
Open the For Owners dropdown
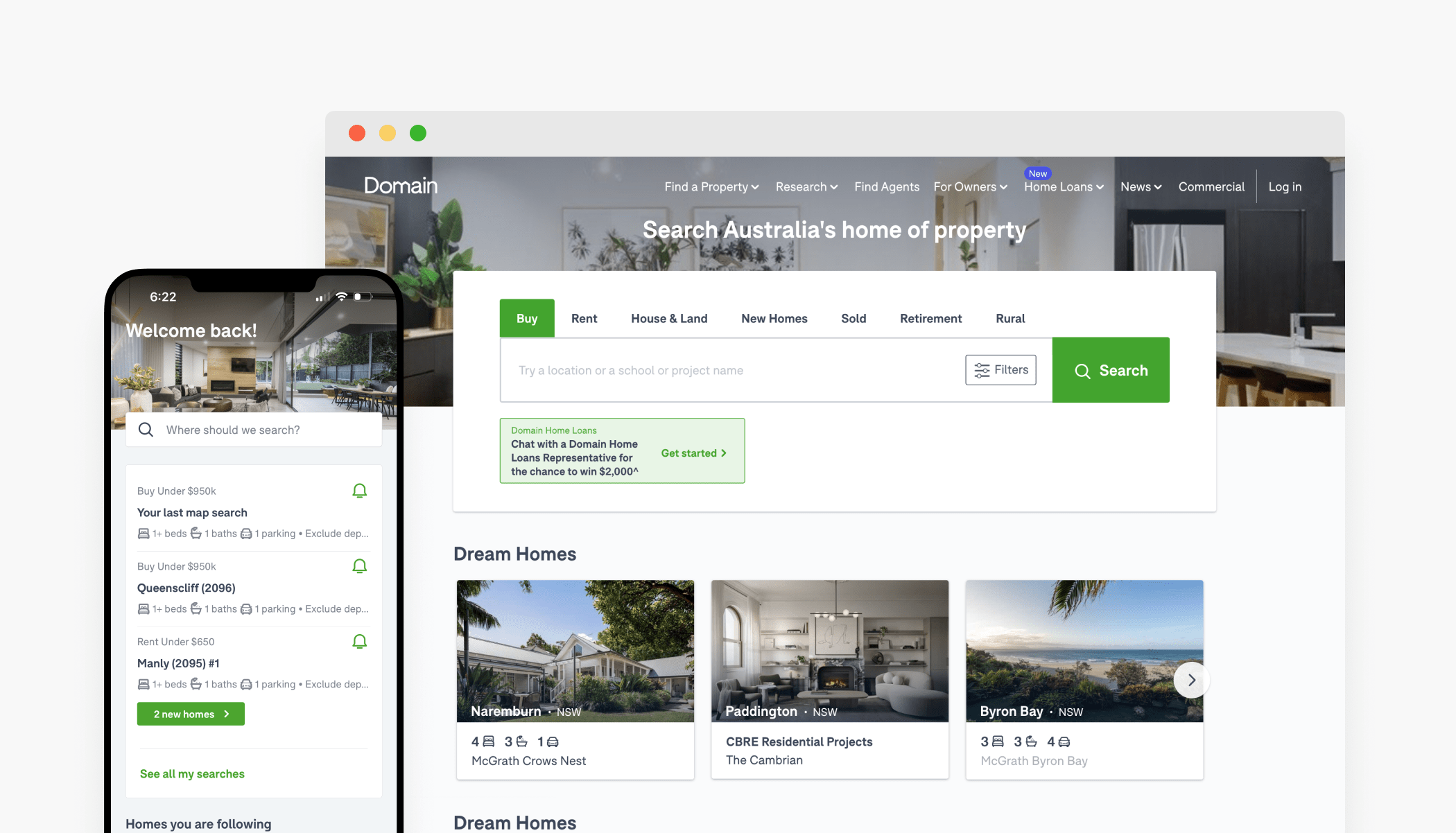[970, 187]
